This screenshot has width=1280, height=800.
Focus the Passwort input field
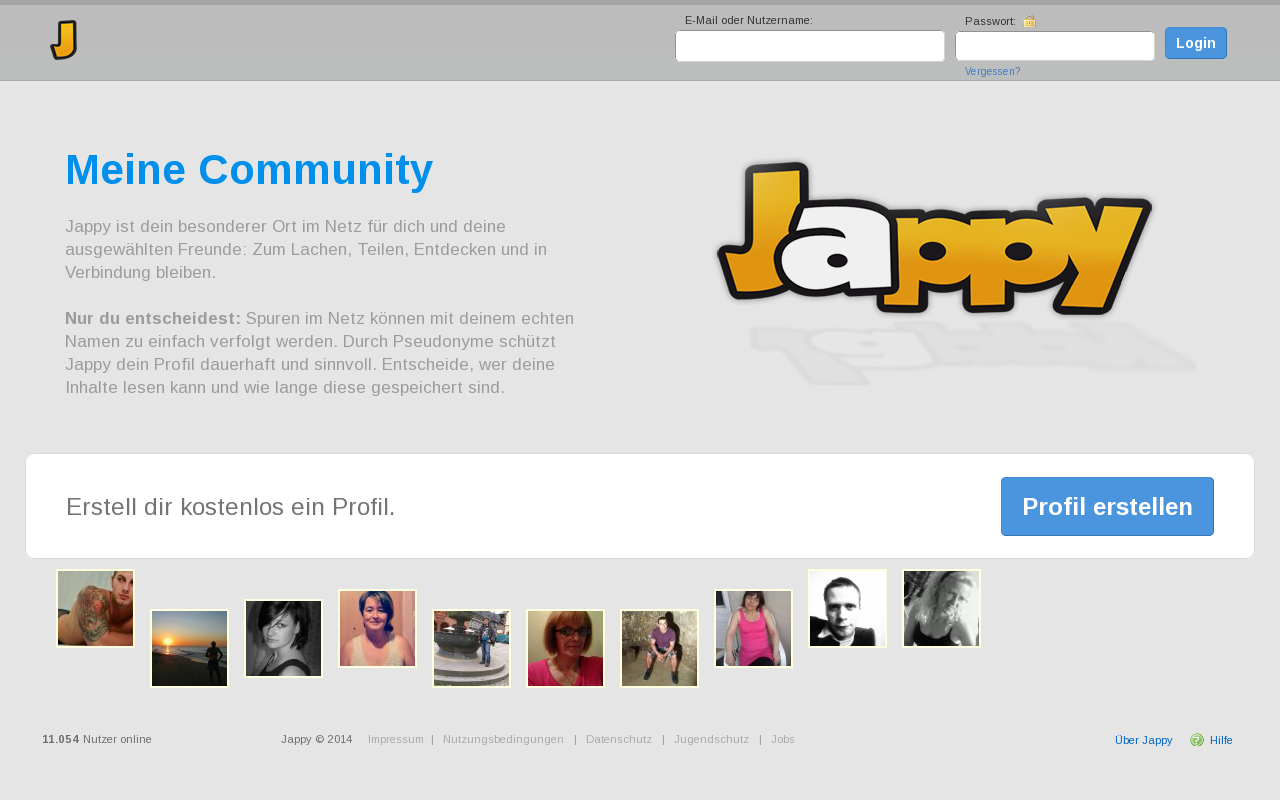[x=1055, y=46]
